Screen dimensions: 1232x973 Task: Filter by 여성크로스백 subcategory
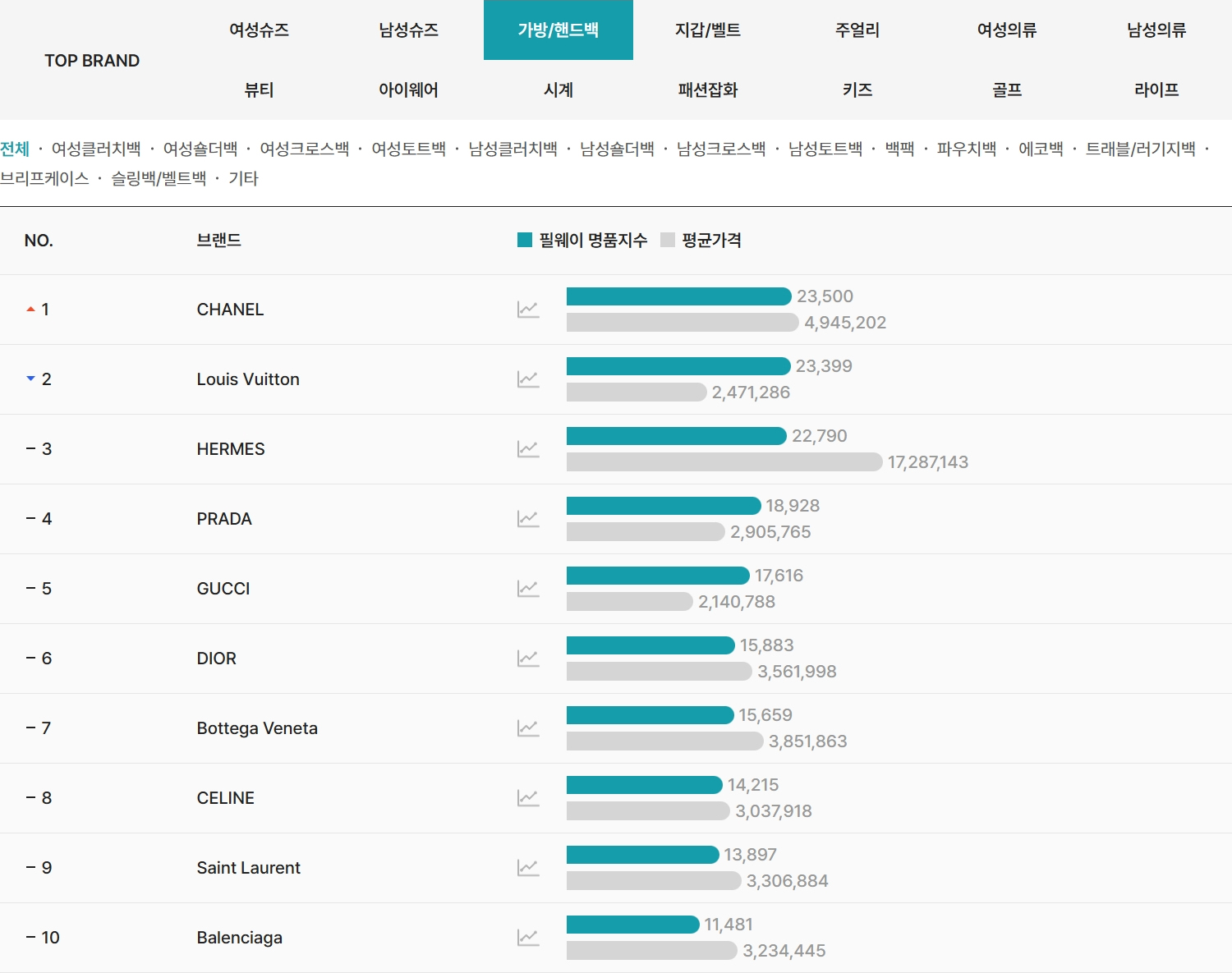[305, 149]
